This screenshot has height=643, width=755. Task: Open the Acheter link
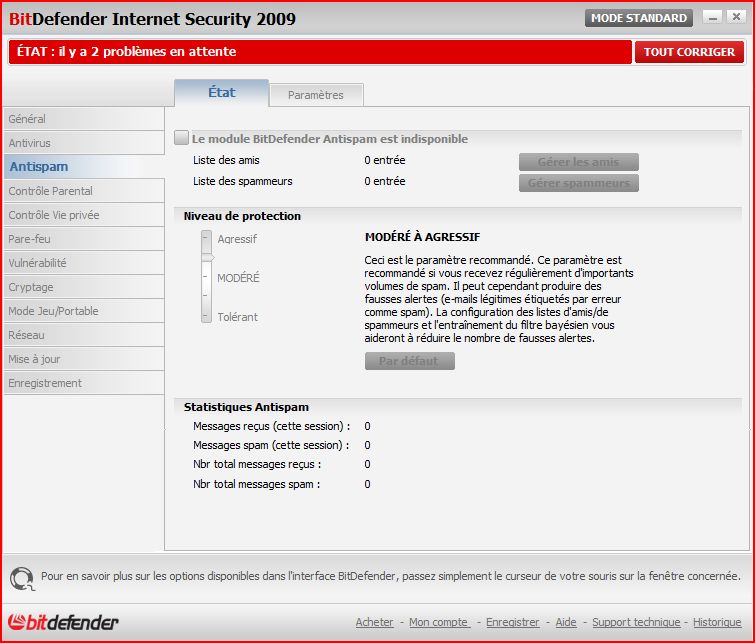[375, 622]
